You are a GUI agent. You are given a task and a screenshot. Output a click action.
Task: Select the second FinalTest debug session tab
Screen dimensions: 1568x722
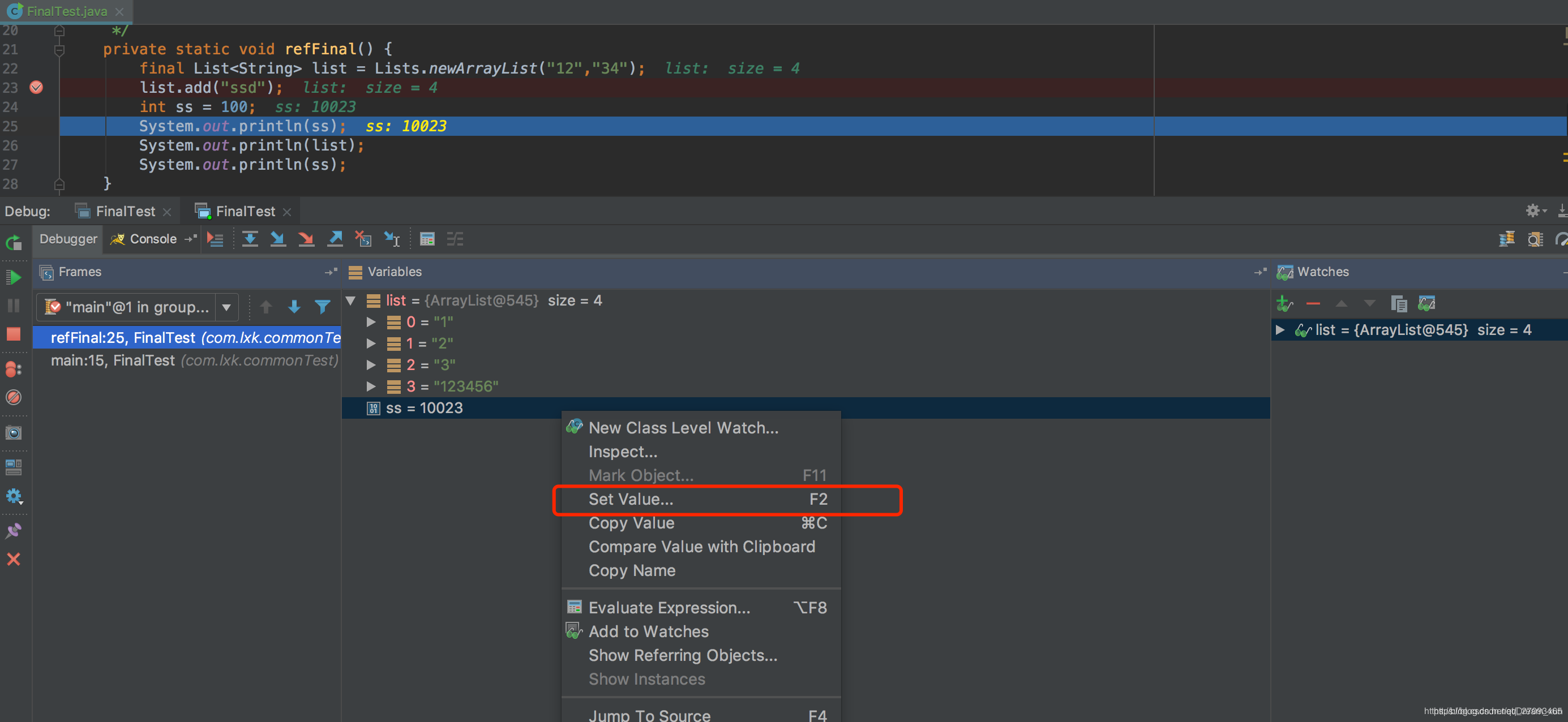[245, 211]
